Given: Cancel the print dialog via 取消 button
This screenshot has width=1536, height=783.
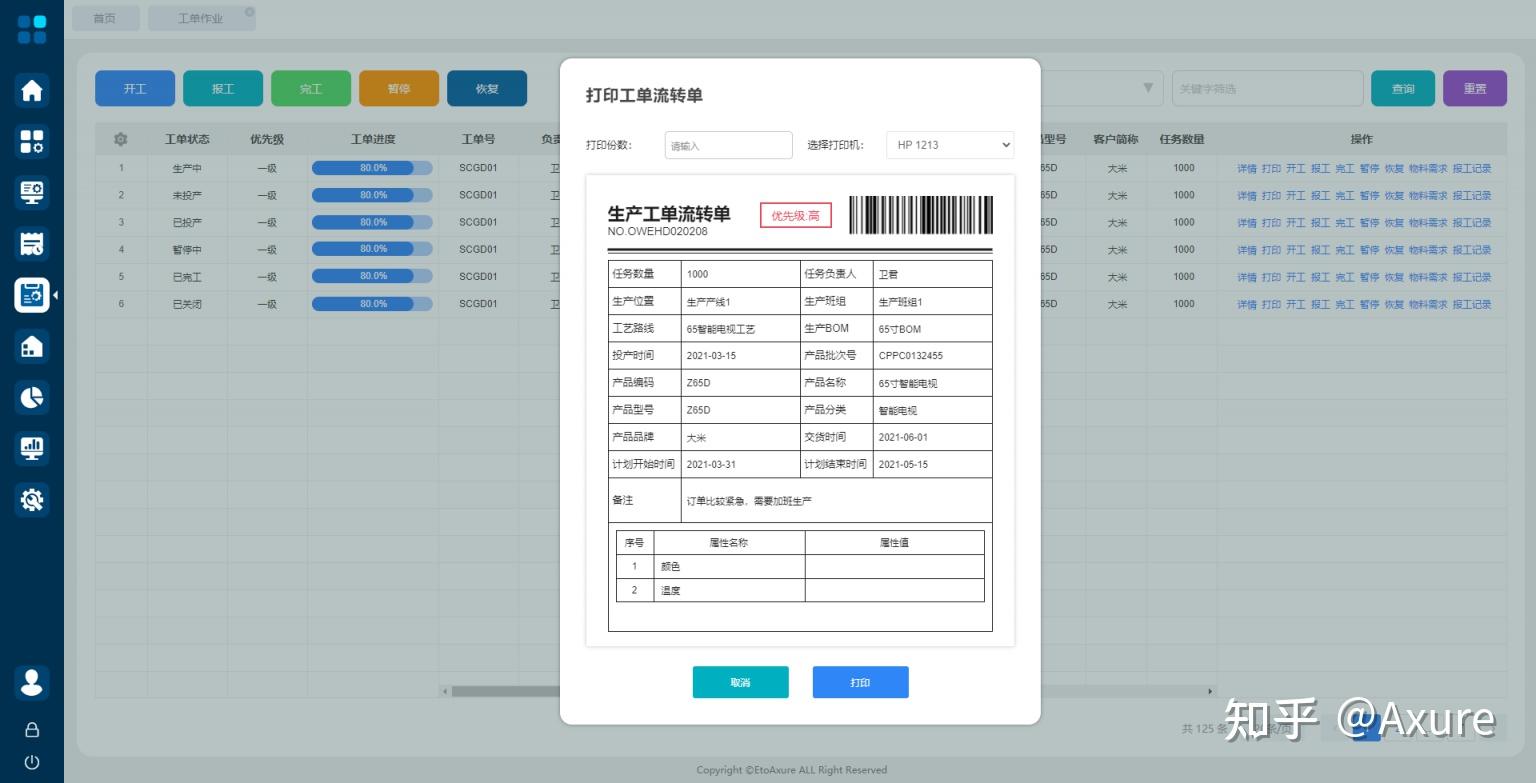Looking at the screenshot, I should click(740, 682).
